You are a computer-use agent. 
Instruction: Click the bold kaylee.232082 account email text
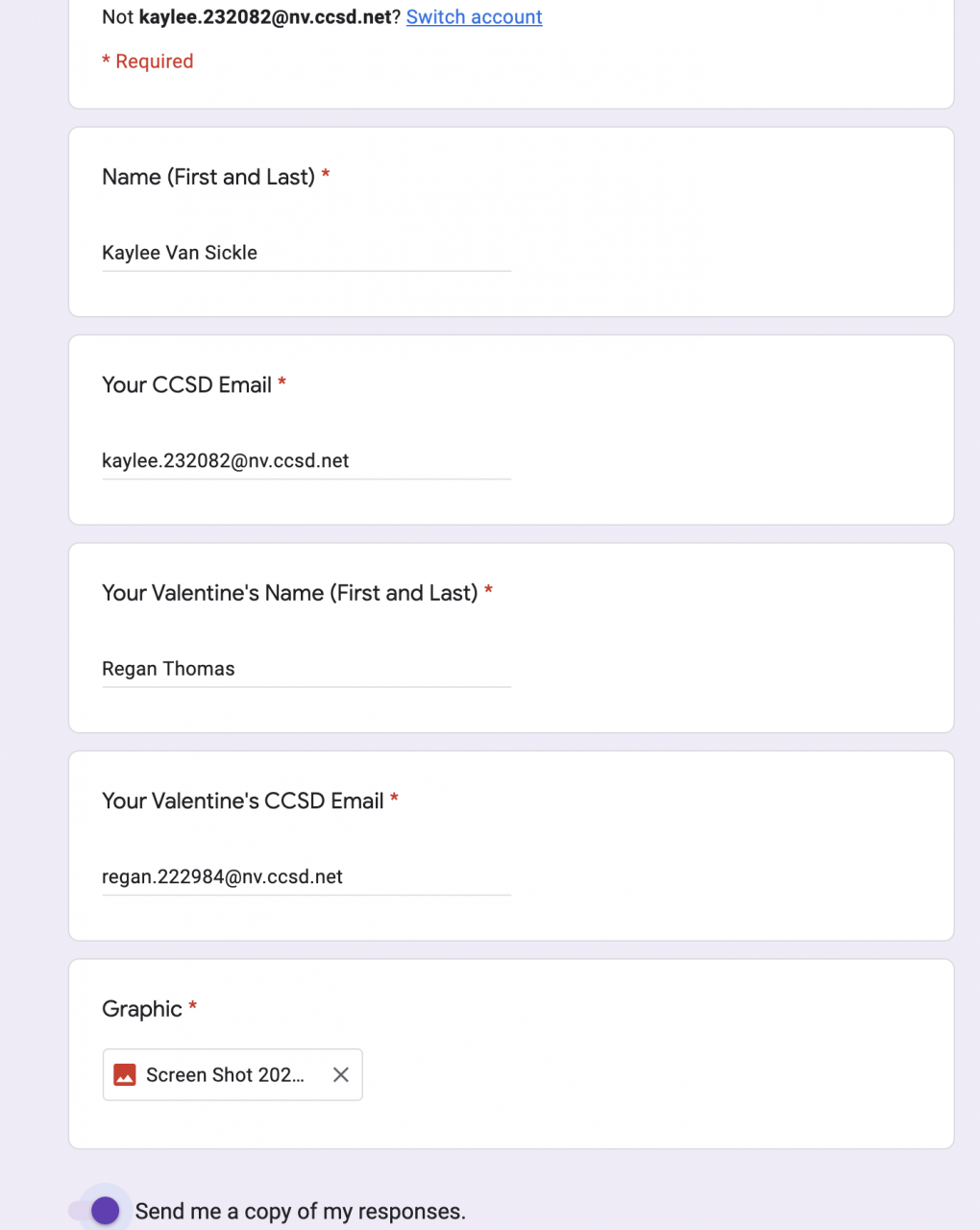[265, 17]
